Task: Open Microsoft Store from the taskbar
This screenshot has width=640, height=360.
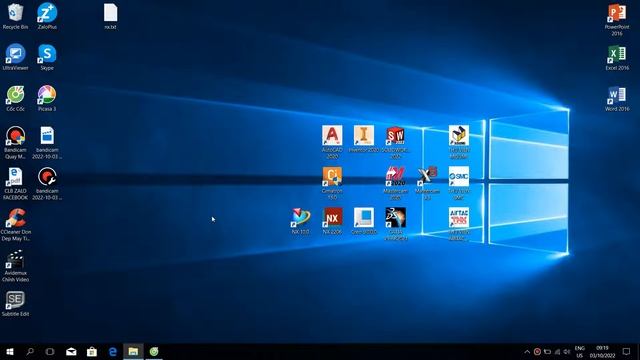Action: coord(92,351)
